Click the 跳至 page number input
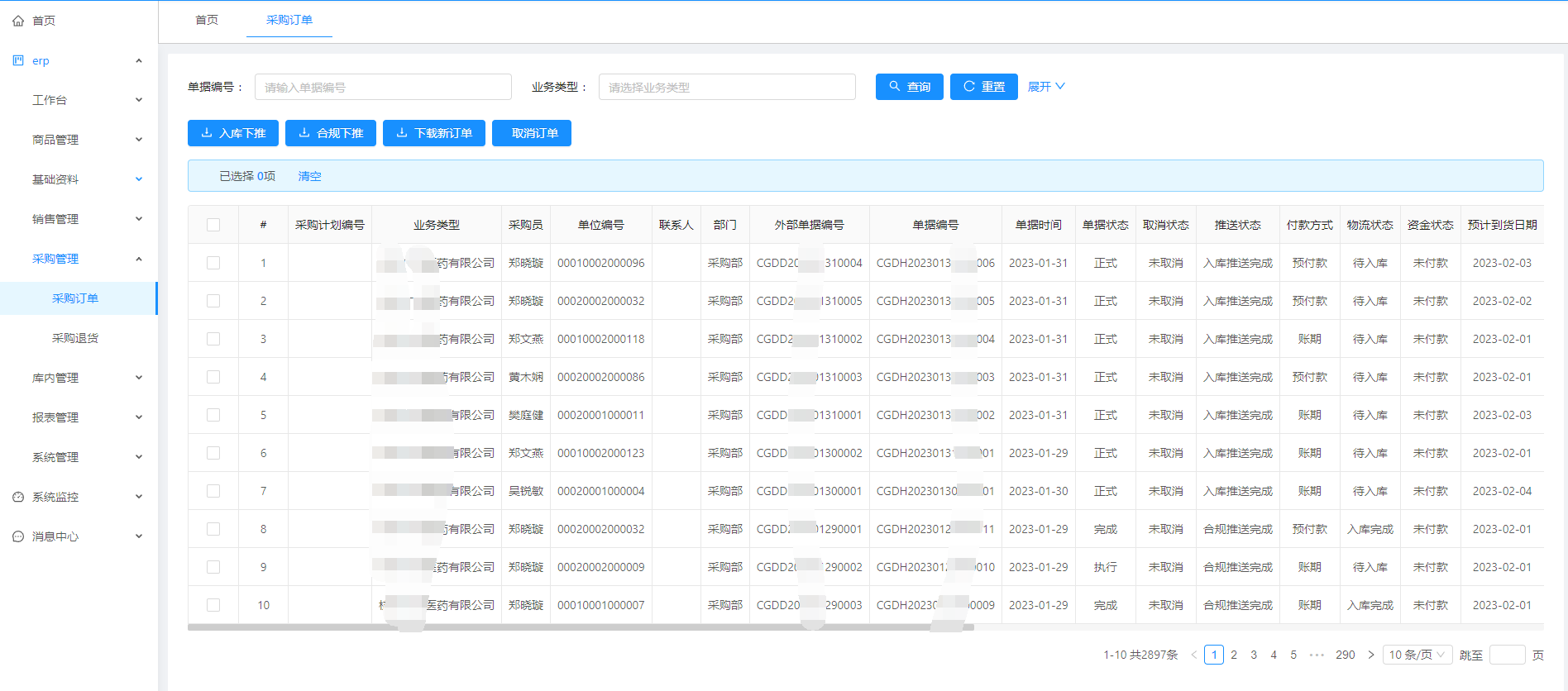The width and height of the screenshot is (1568, 691). tap(1507, 655)
